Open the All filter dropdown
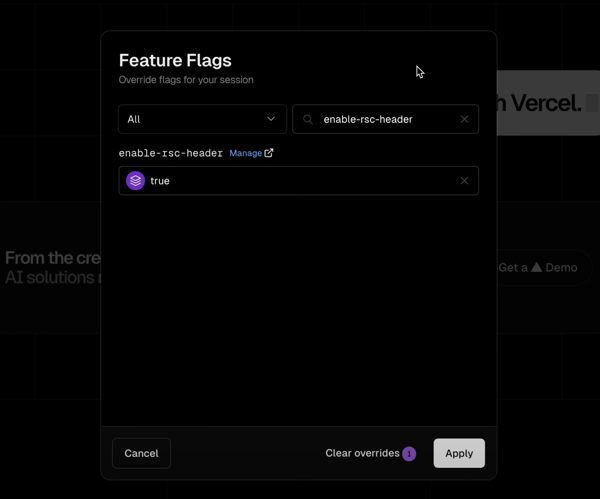 [202, 119]
